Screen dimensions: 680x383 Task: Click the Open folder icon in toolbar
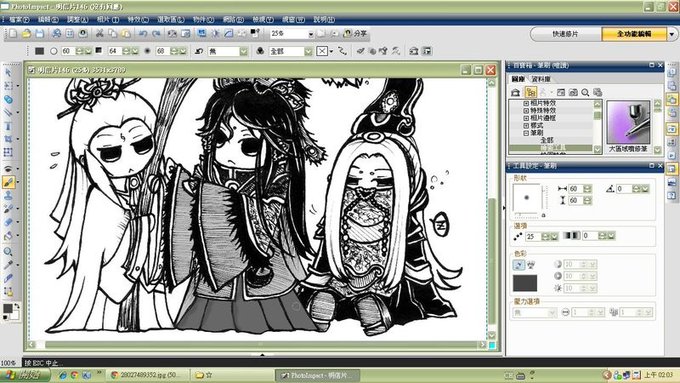pyautogui.click(x=26, y=33)
